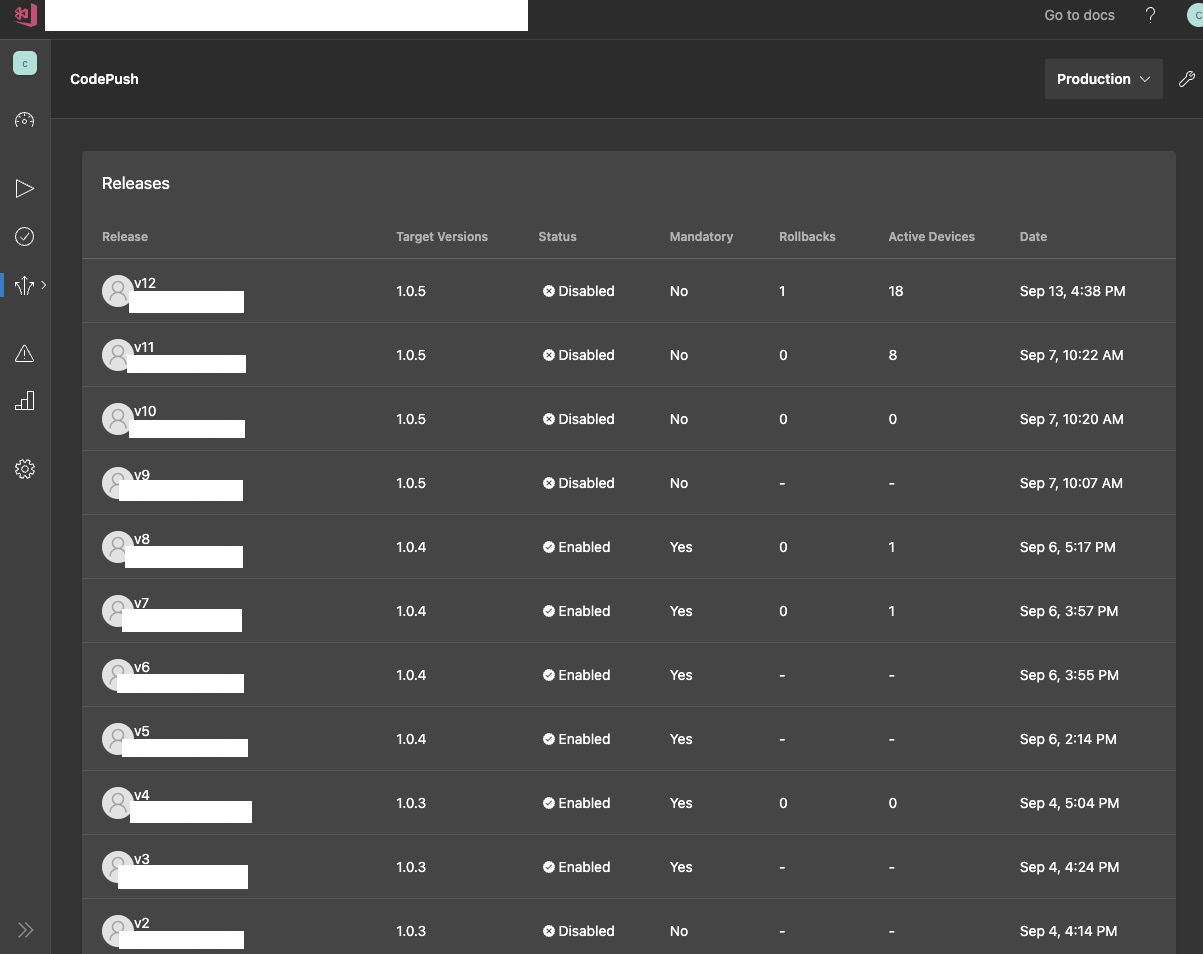Click the Active Devices column header
The image size is (1203, 954).
coord(931,237)
